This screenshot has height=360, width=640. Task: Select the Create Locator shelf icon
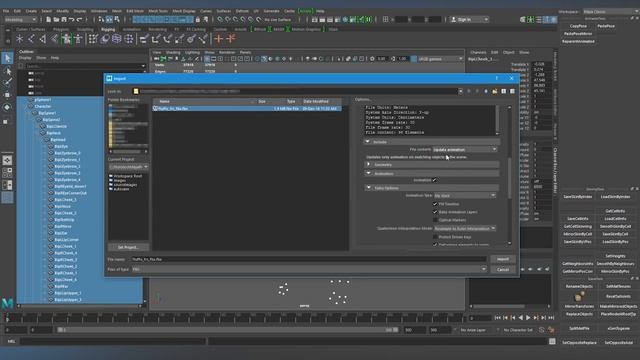coord(20,39)
